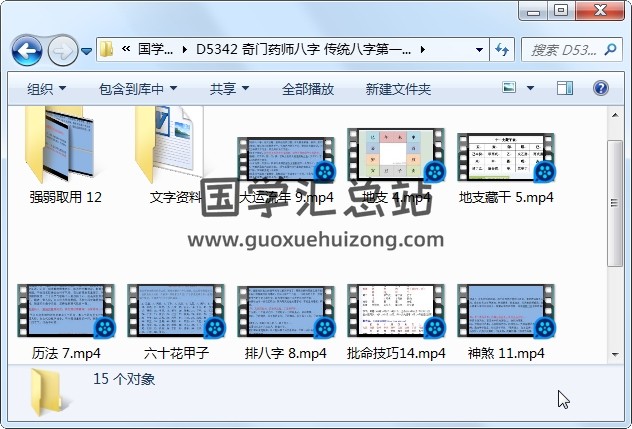Open the 包含到库中 menu

click(x=138, y=89)
